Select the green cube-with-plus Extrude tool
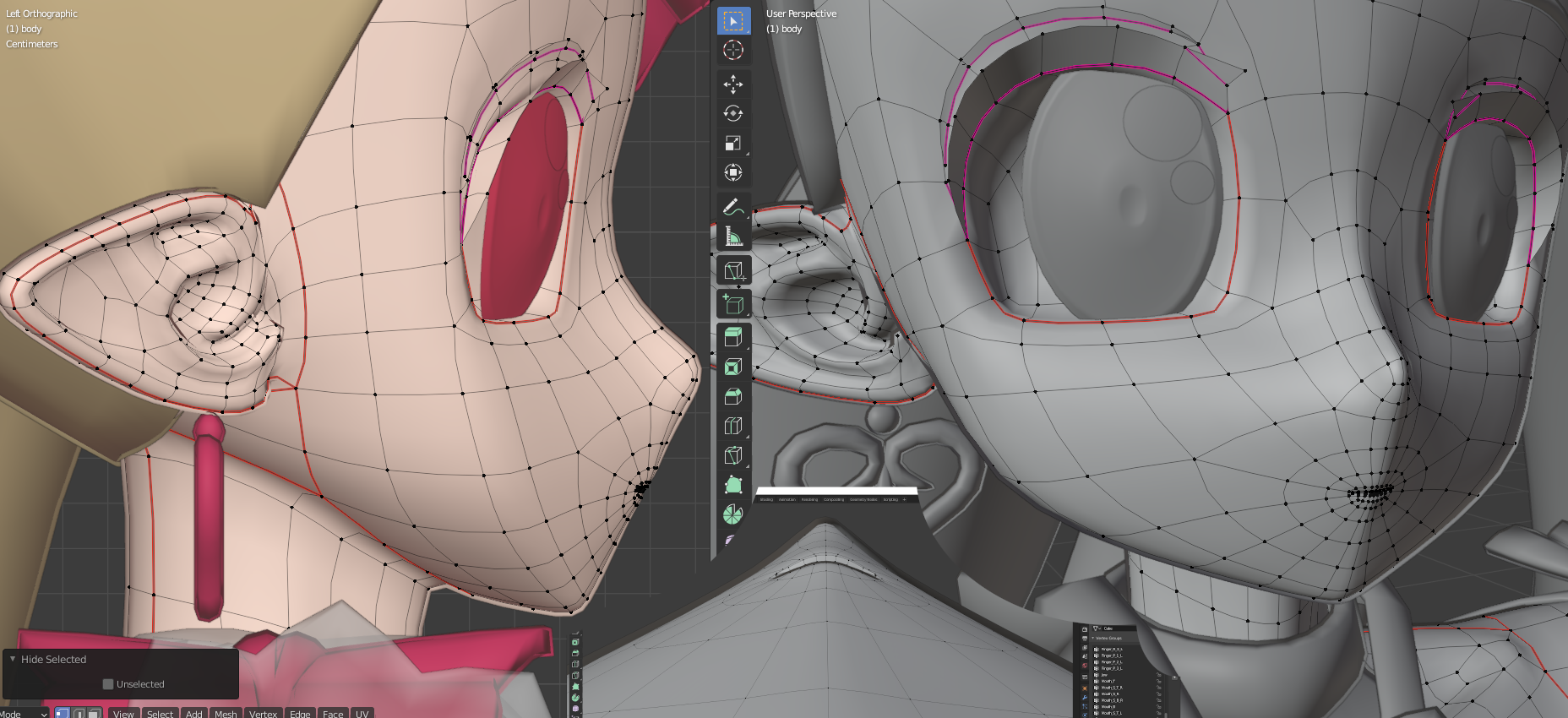The height and width of the screenshot is (718, 1568). coord(733,303)
